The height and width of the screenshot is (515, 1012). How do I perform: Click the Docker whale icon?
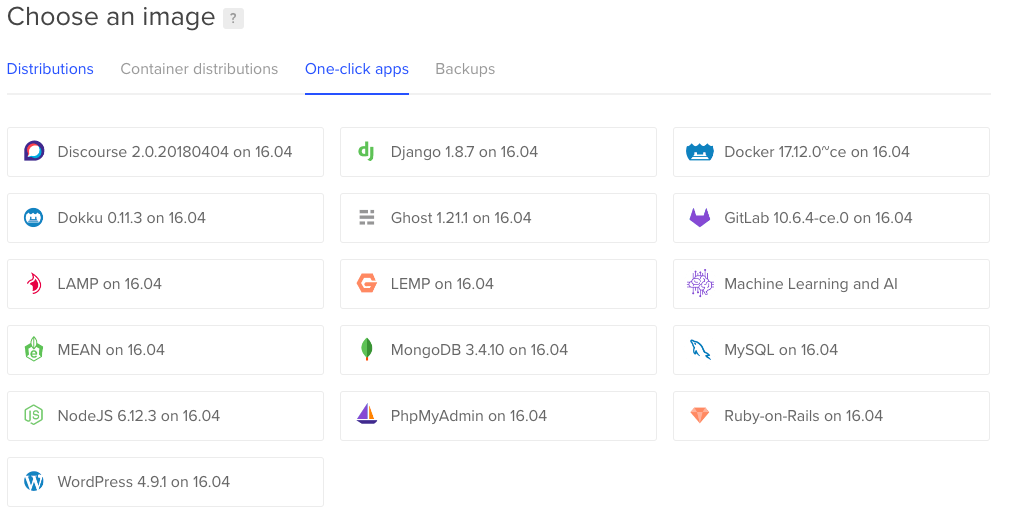coord(699,152)
